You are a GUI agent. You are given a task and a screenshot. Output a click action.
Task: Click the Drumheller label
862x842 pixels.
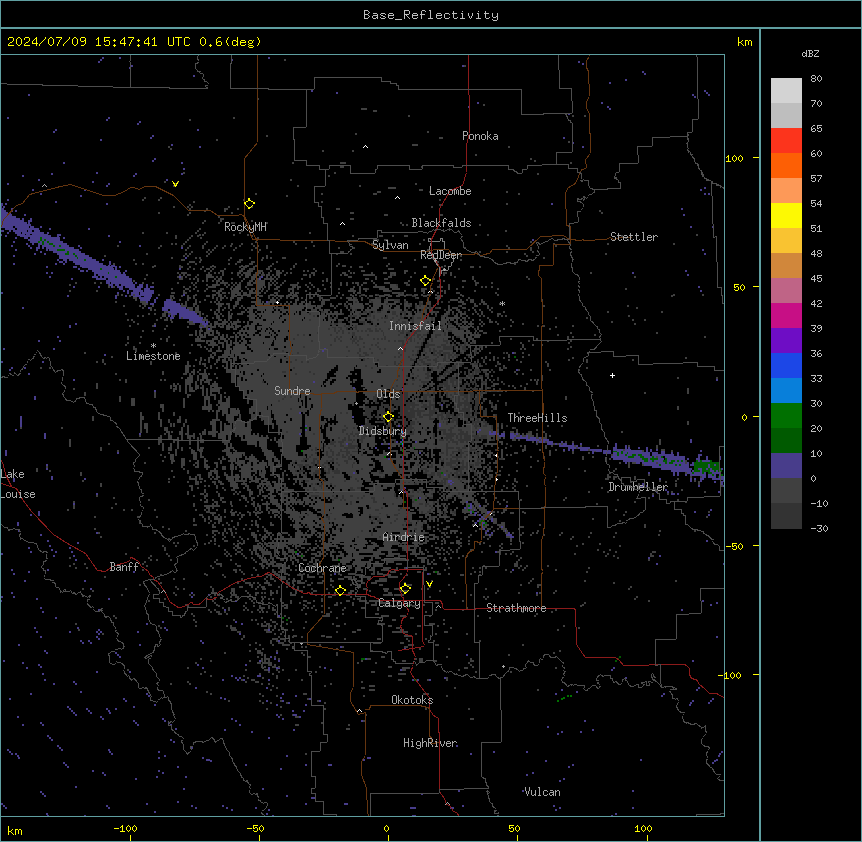point(638,487)
